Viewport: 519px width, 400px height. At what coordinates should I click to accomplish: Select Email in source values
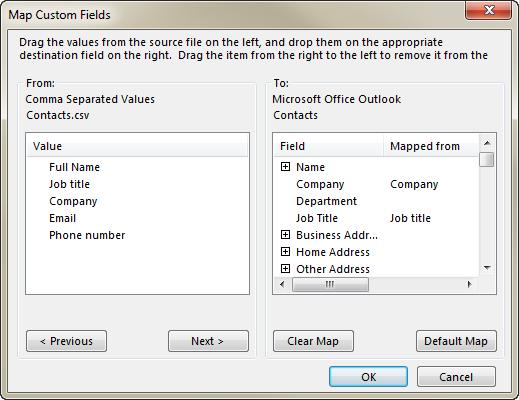coord(62,218)
